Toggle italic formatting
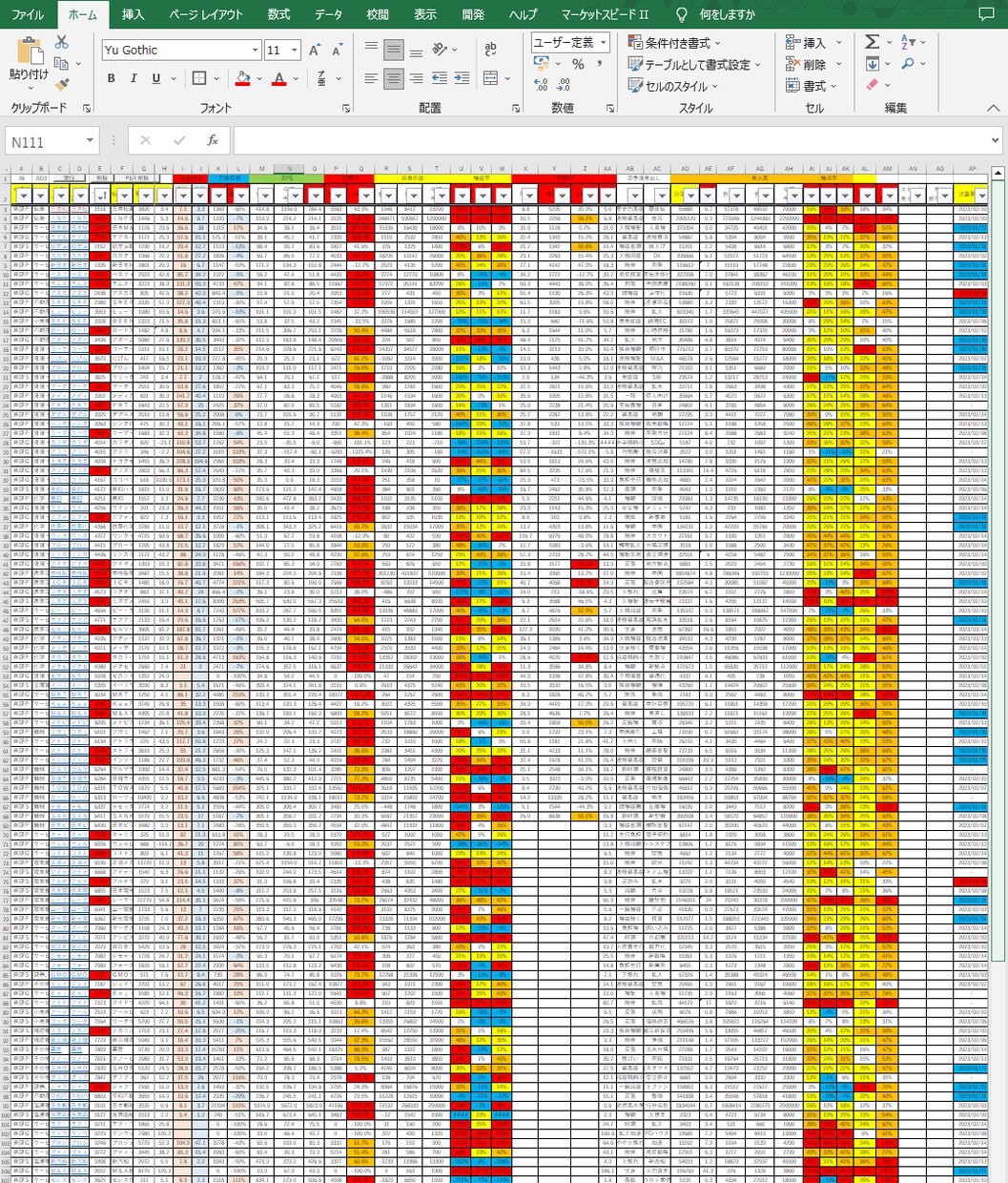Image resolution: width=1008 pixels, height=1183 pixels. (x=134, y=78)
